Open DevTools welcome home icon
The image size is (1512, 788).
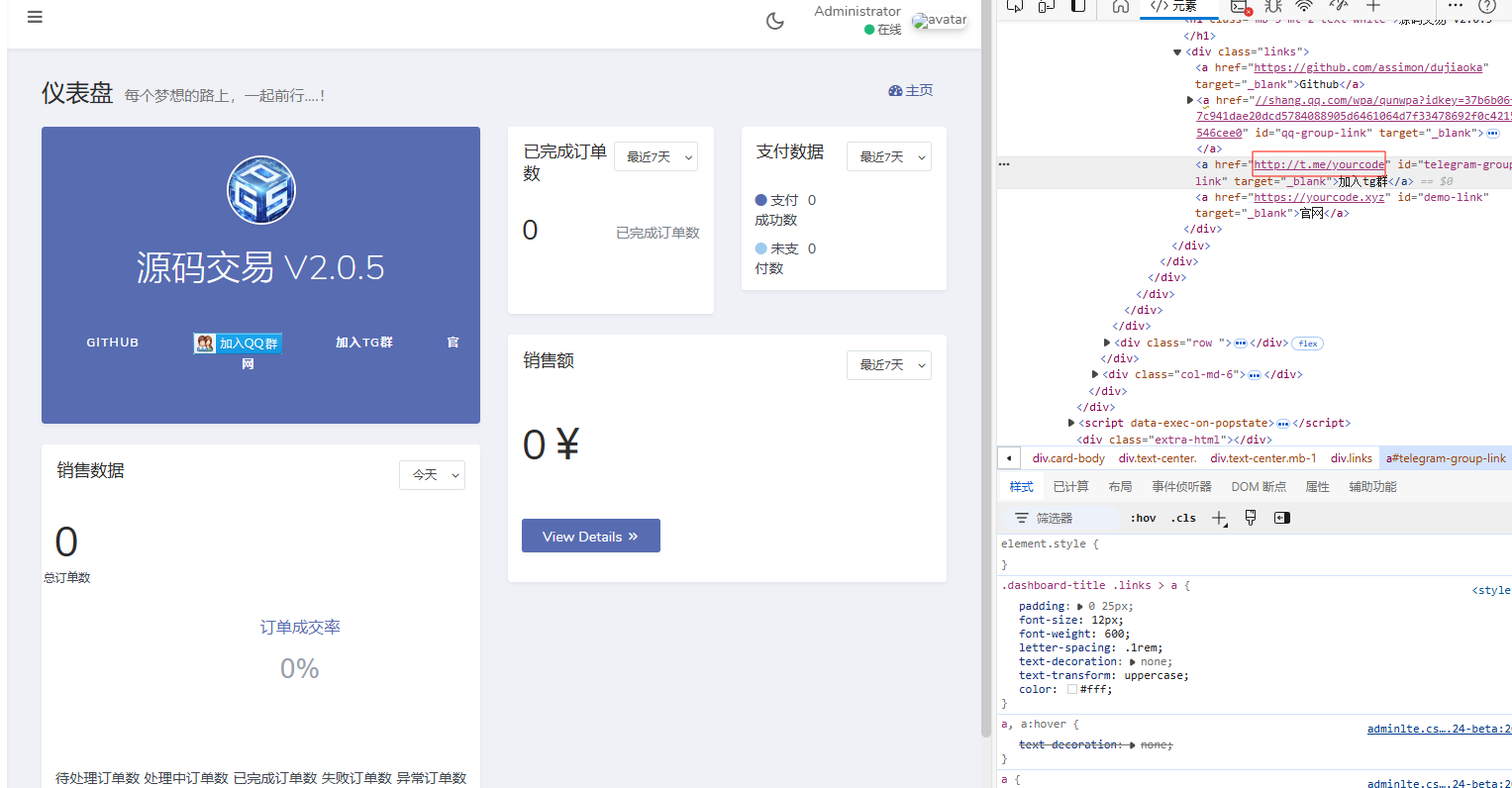tap(1120, 6)
